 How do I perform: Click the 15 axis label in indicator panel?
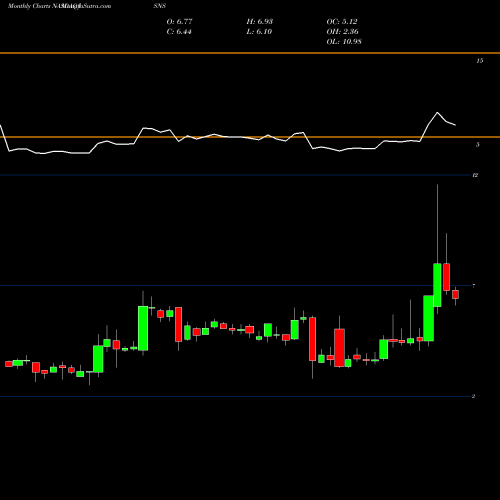click(479, 61)
